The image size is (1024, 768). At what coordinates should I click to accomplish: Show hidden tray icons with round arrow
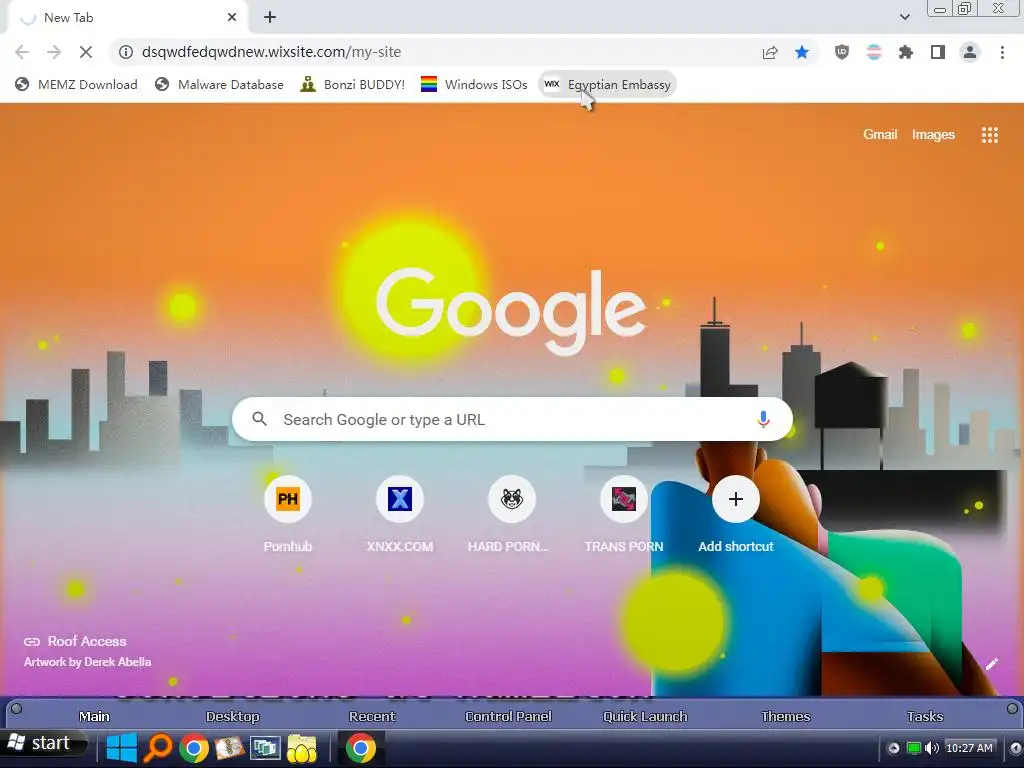click(893, 748)
